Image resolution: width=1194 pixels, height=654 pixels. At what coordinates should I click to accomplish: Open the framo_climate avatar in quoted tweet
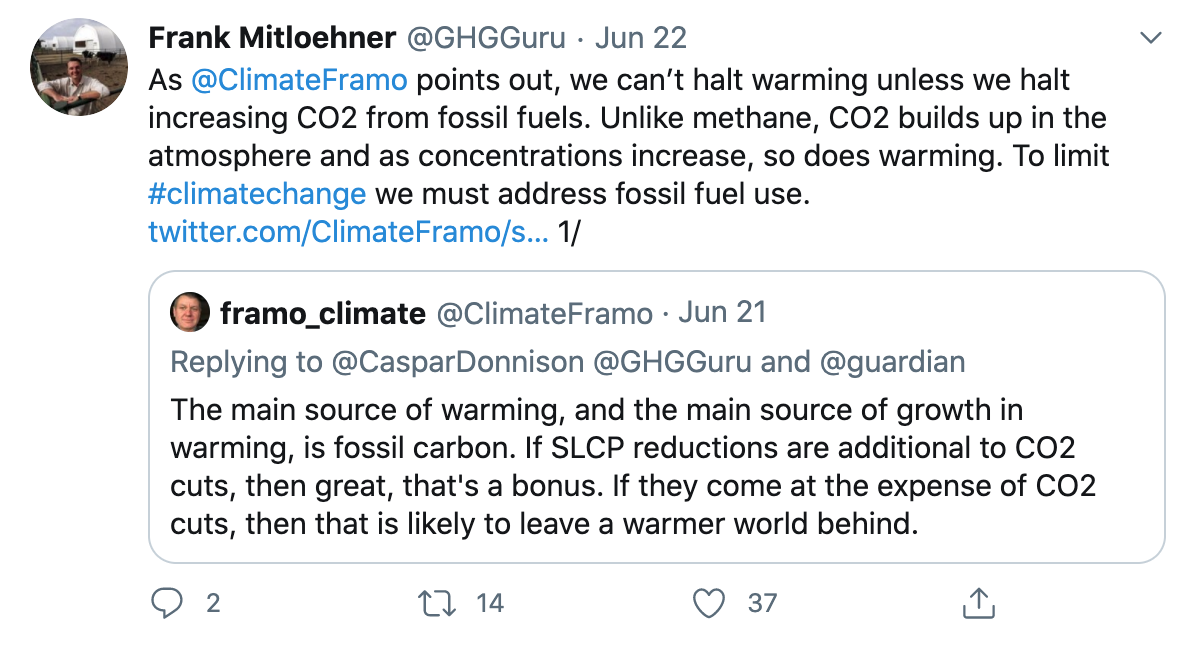[x=190, y=313]
